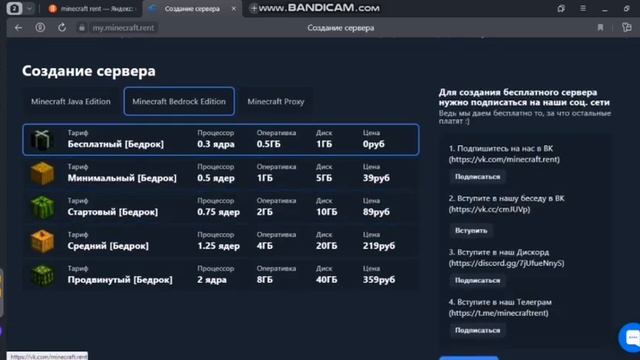Click the https://vk.cc/cmJUVp link text
Image resolution: width=640 pixels, height=360 pixels.
tap(489, 209)
